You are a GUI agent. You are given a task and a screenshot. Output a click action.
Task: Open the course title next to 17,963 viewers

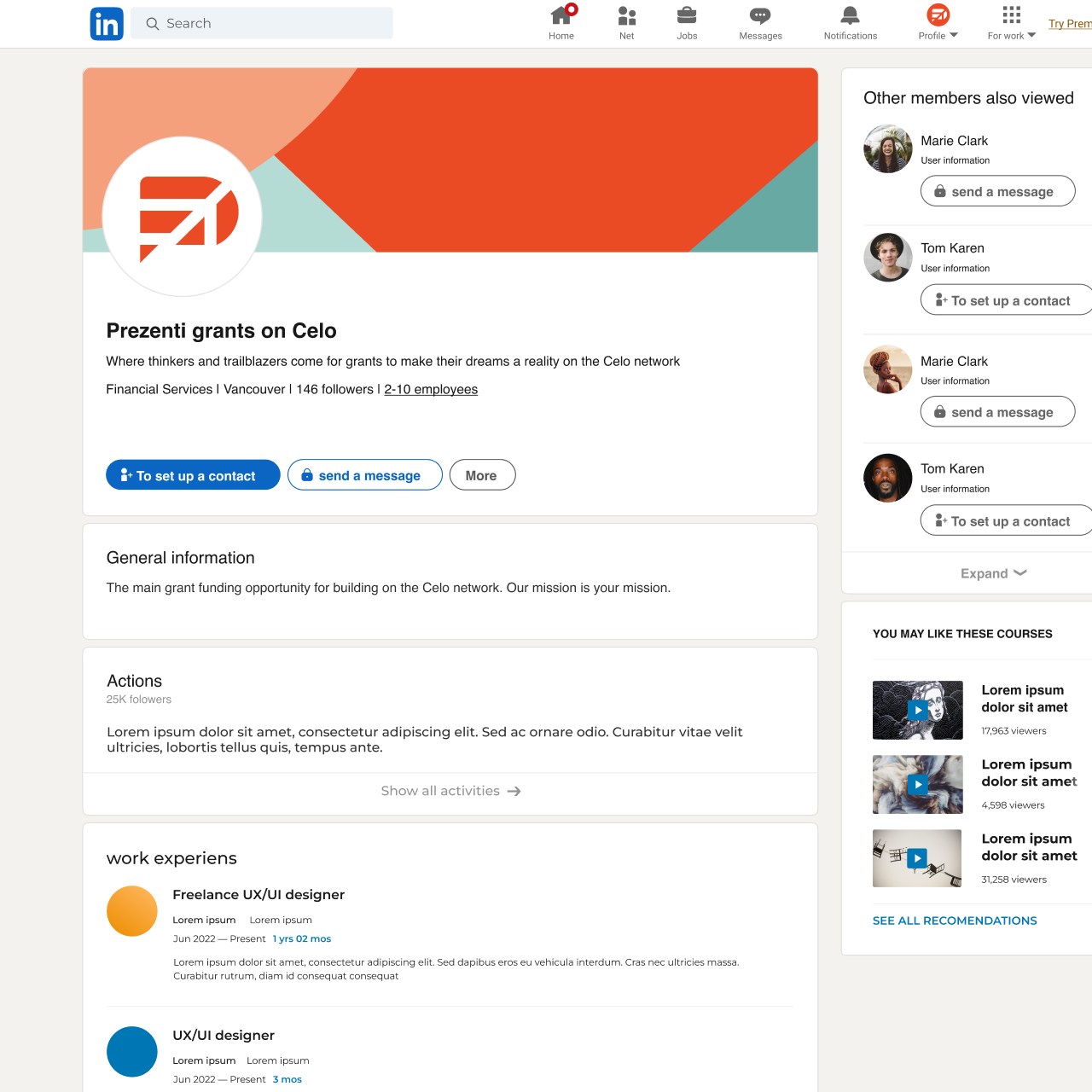(x=1025, y=699)
